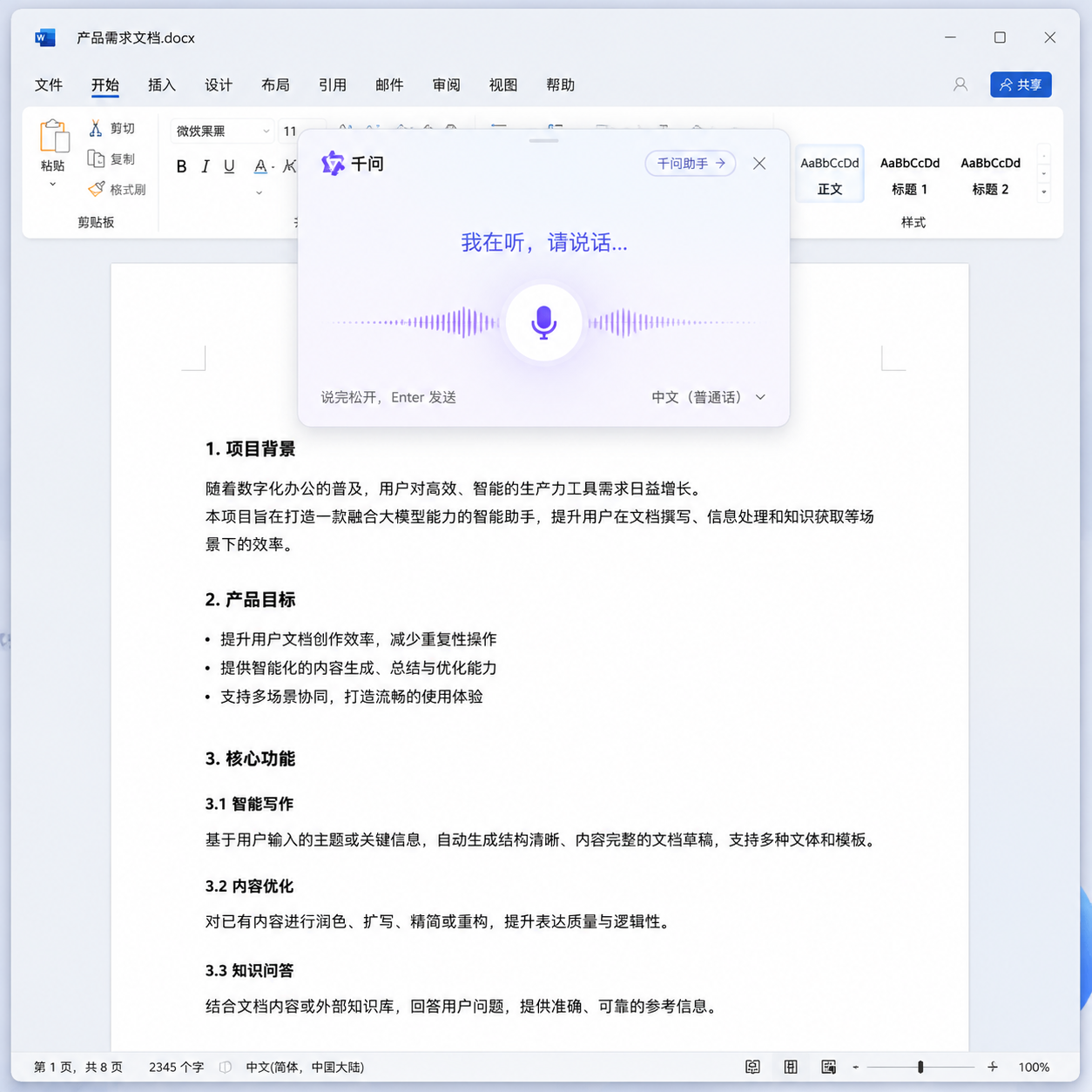Open the 邮件 tab
Screen dimensions: 1092x1092
(389, 84)
